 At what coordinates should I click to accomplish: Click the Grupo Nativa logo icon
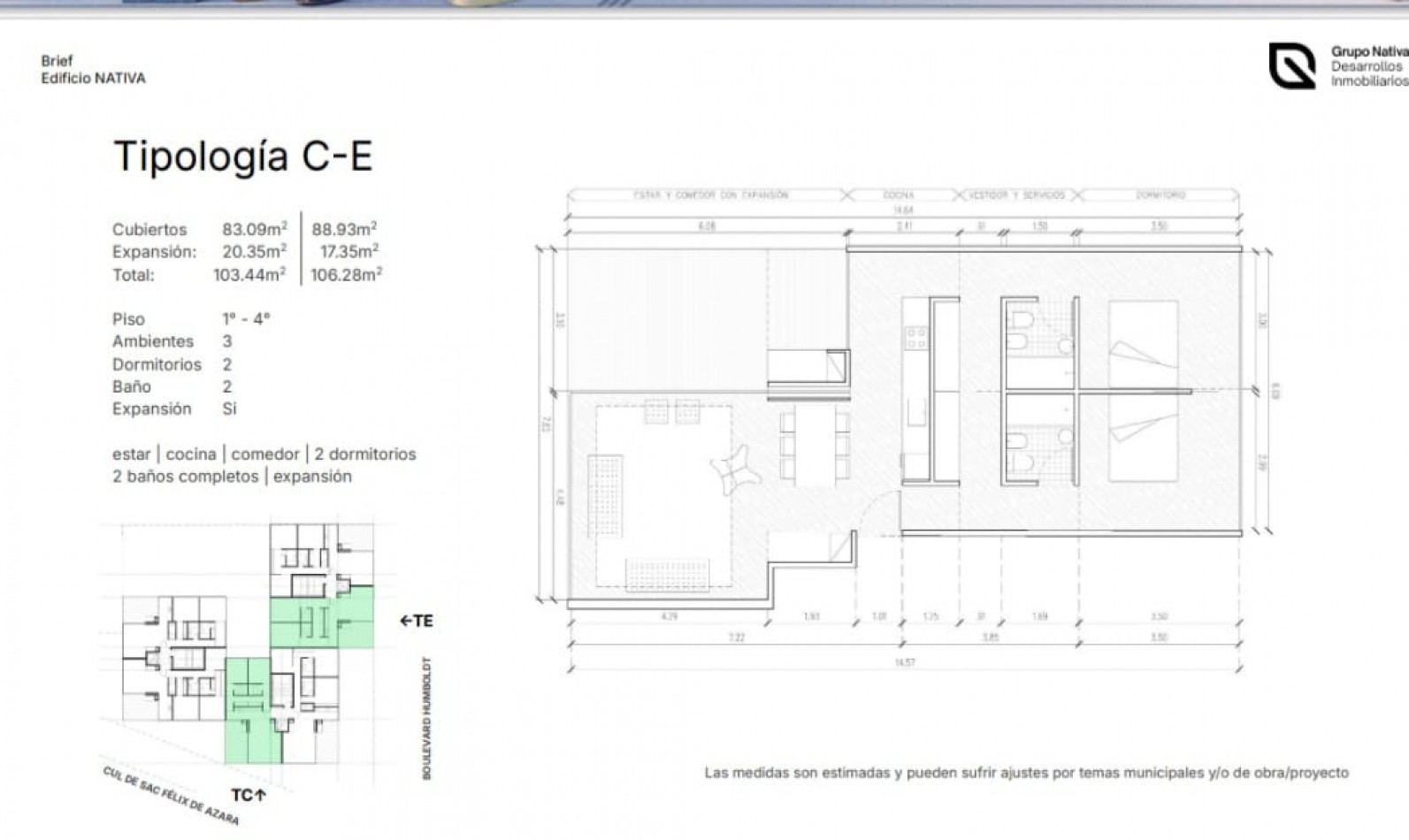click(1292, 65)
